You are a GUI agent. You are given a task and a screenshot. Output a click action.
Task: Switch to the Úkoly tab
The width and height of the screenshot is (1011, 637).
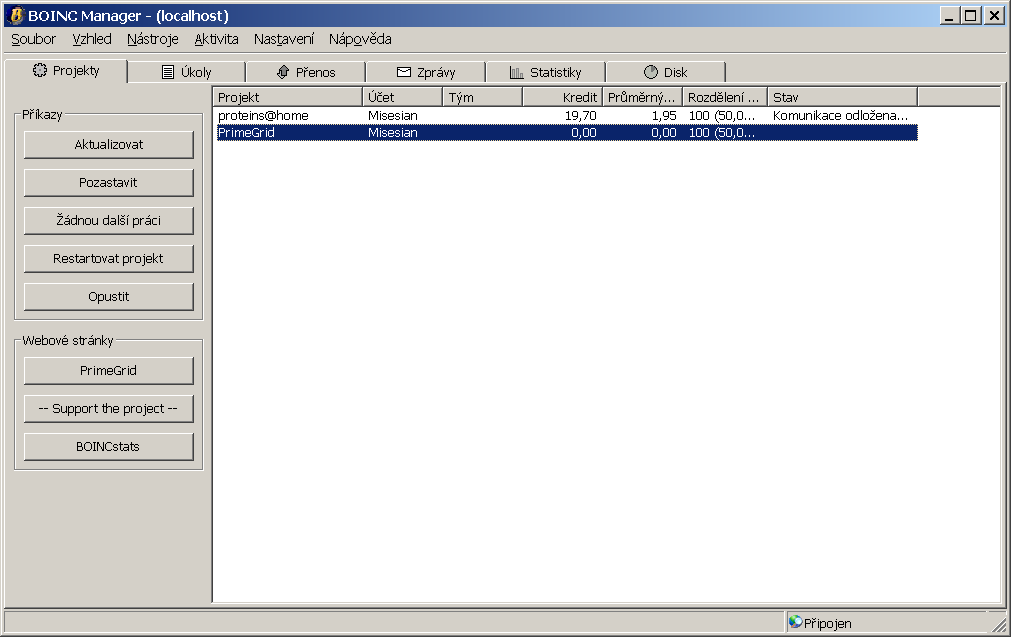tap(186, 72)
